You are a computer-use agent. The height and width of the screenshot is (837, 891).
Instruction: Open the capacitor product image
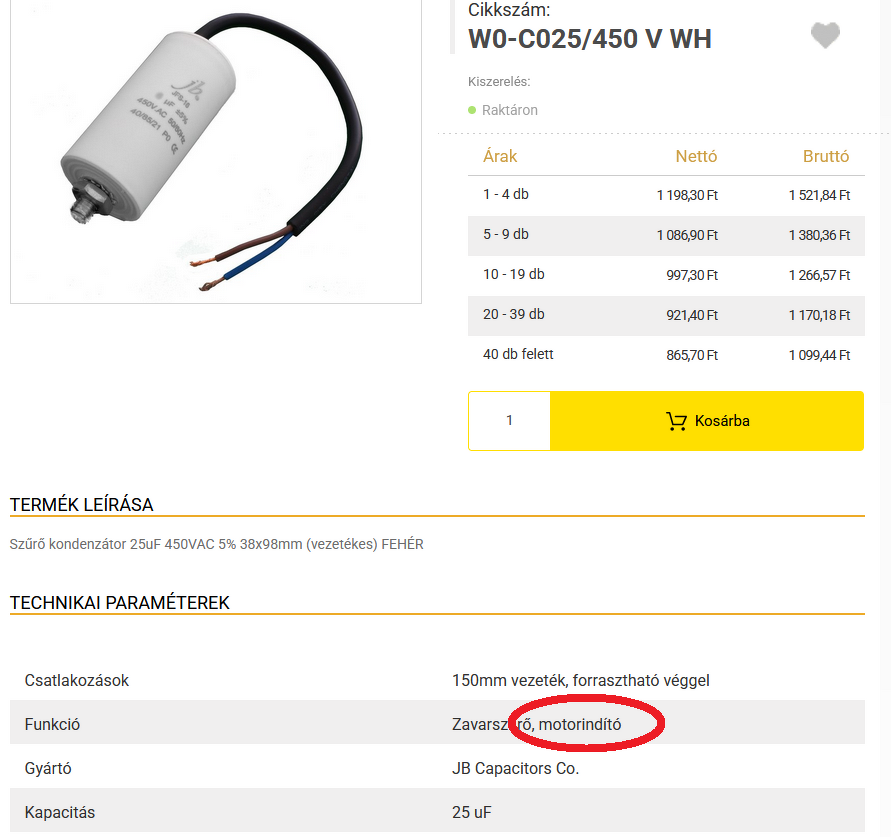click(215, 150)
